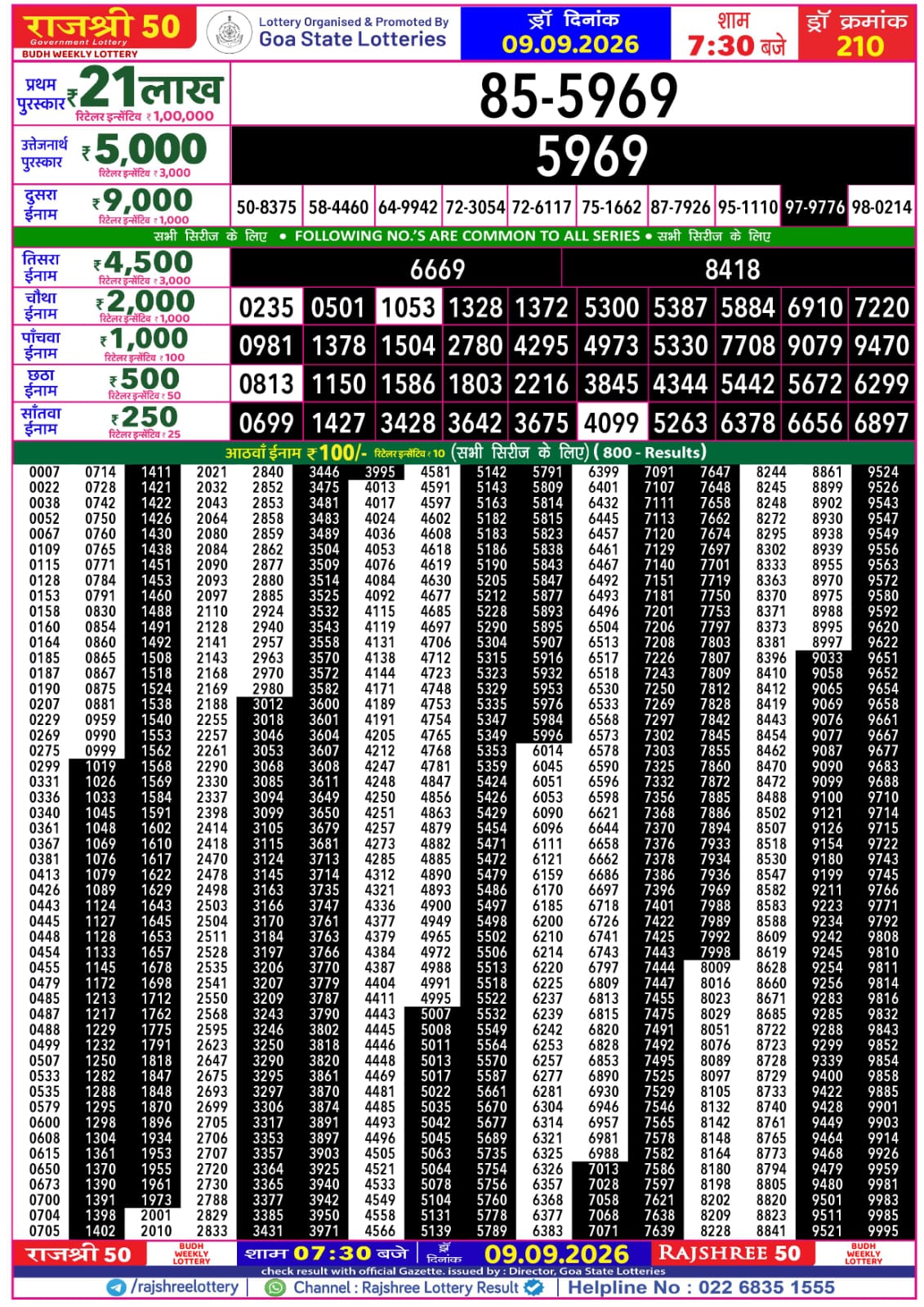Select second prize number 72-6117

tap(541, 207)
